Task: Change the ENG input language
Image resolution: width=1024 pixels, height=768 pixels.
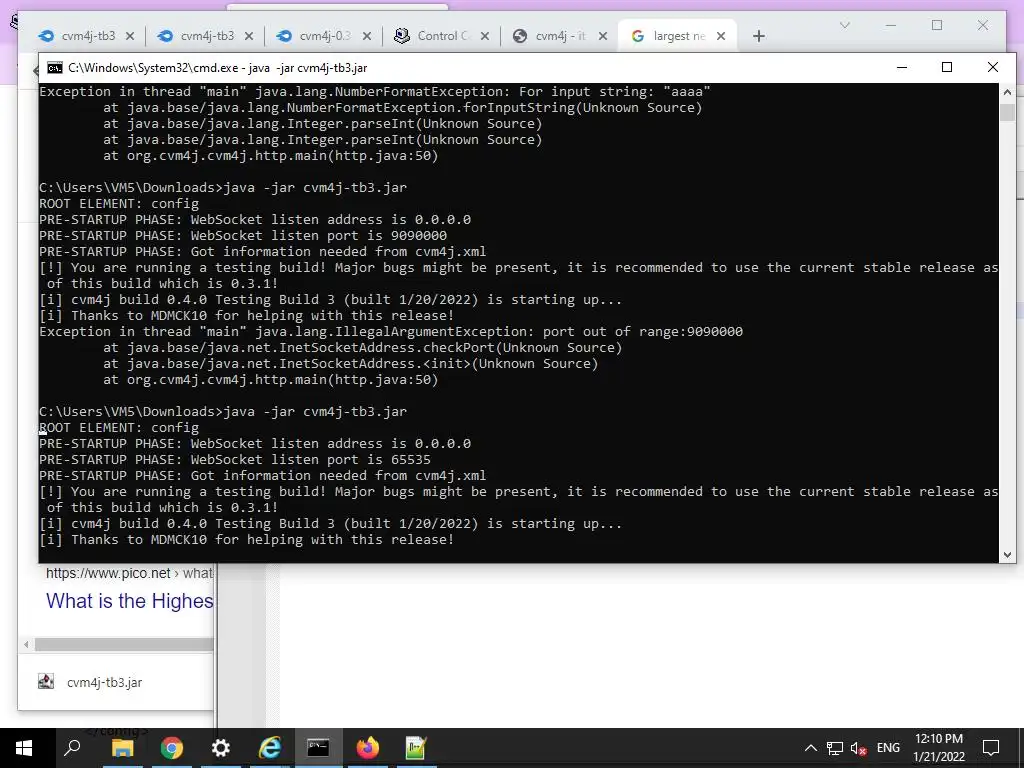Action: click(x=888, y=748)
